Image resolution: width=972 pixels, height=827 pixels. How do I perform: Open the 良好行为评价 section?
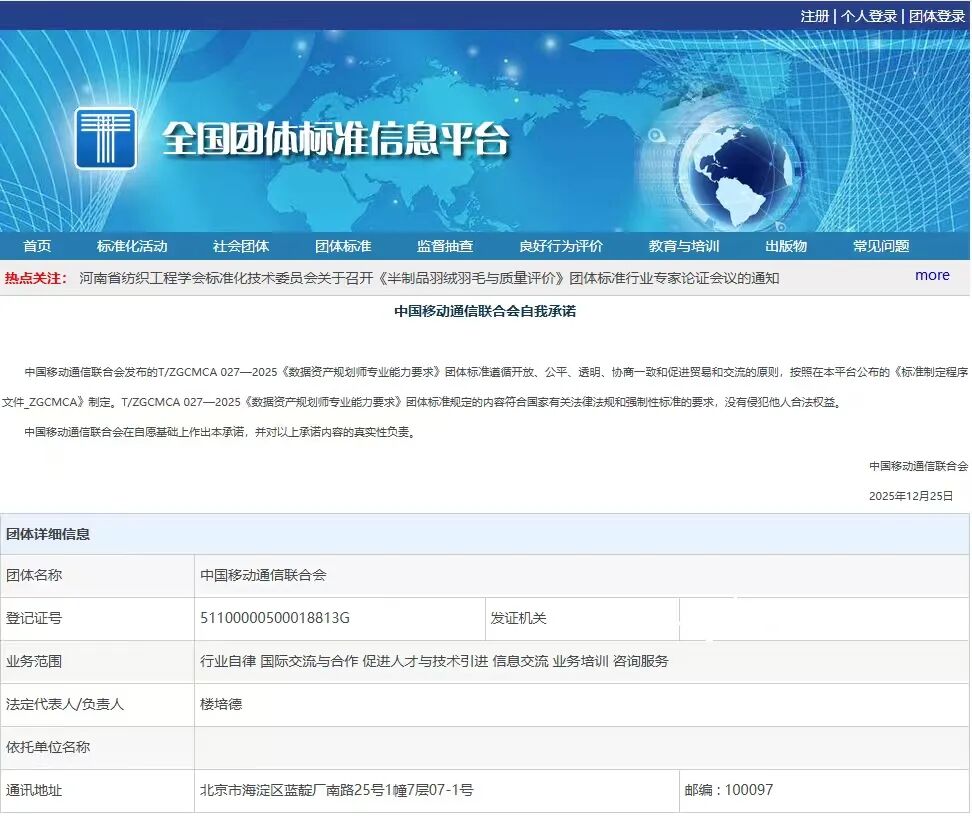coord(561,245)
